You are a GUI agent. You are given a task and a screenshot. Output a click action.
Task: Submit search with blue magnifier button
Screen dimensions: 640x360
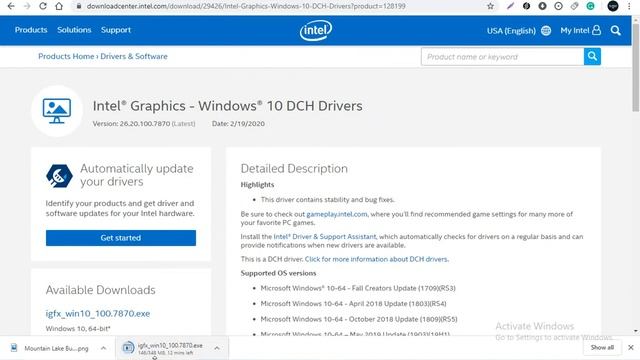click(x=592, y=56)
